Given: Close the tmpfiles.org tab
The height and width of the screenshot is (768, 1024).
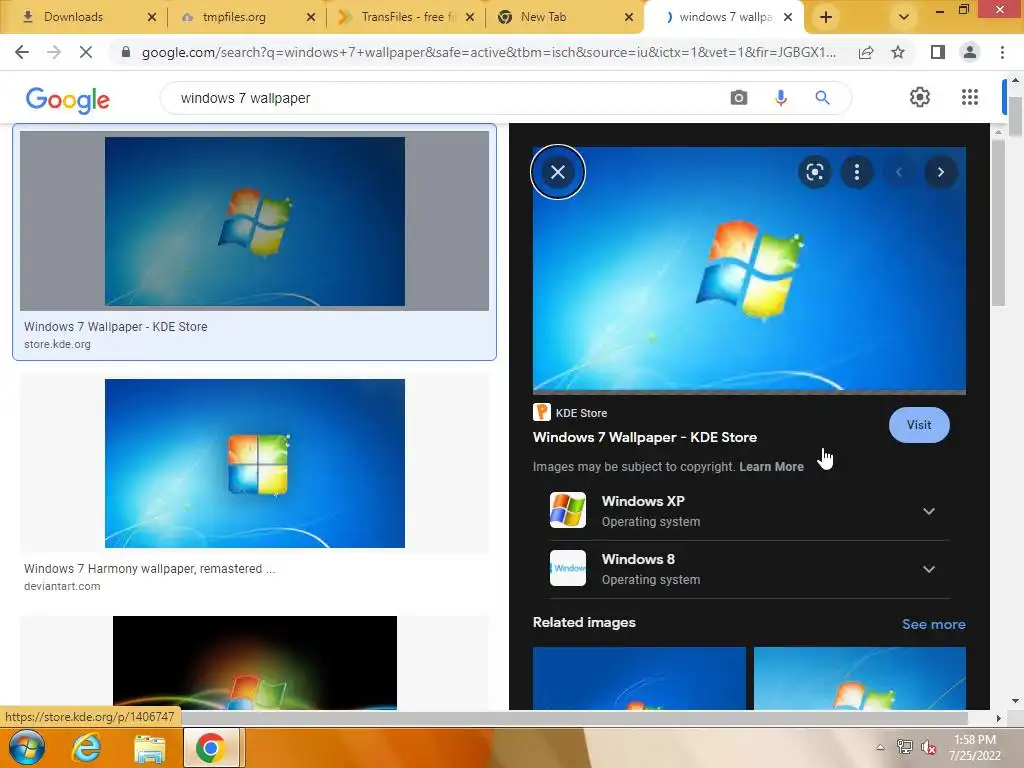Looking at the screenshot, I should point(311,17).
